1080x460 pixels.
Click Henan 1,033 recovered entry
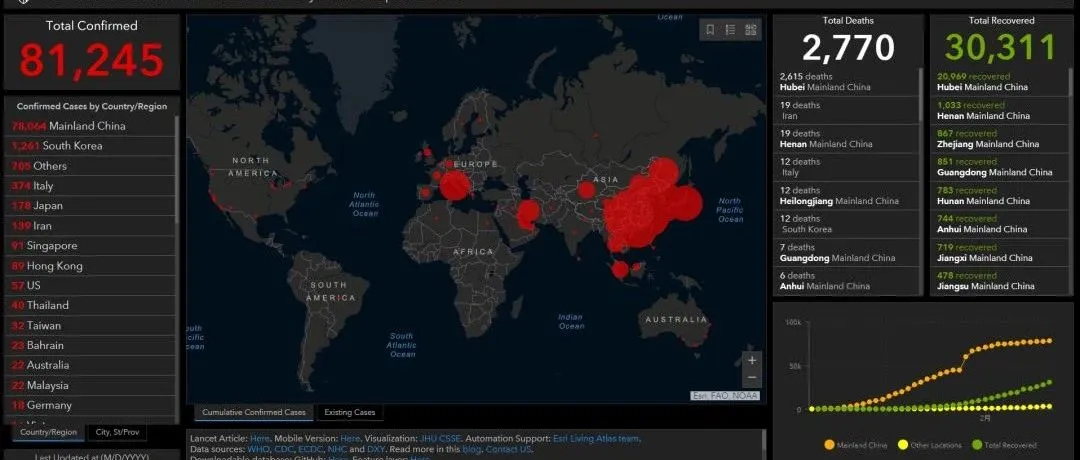coord(1000,110)
